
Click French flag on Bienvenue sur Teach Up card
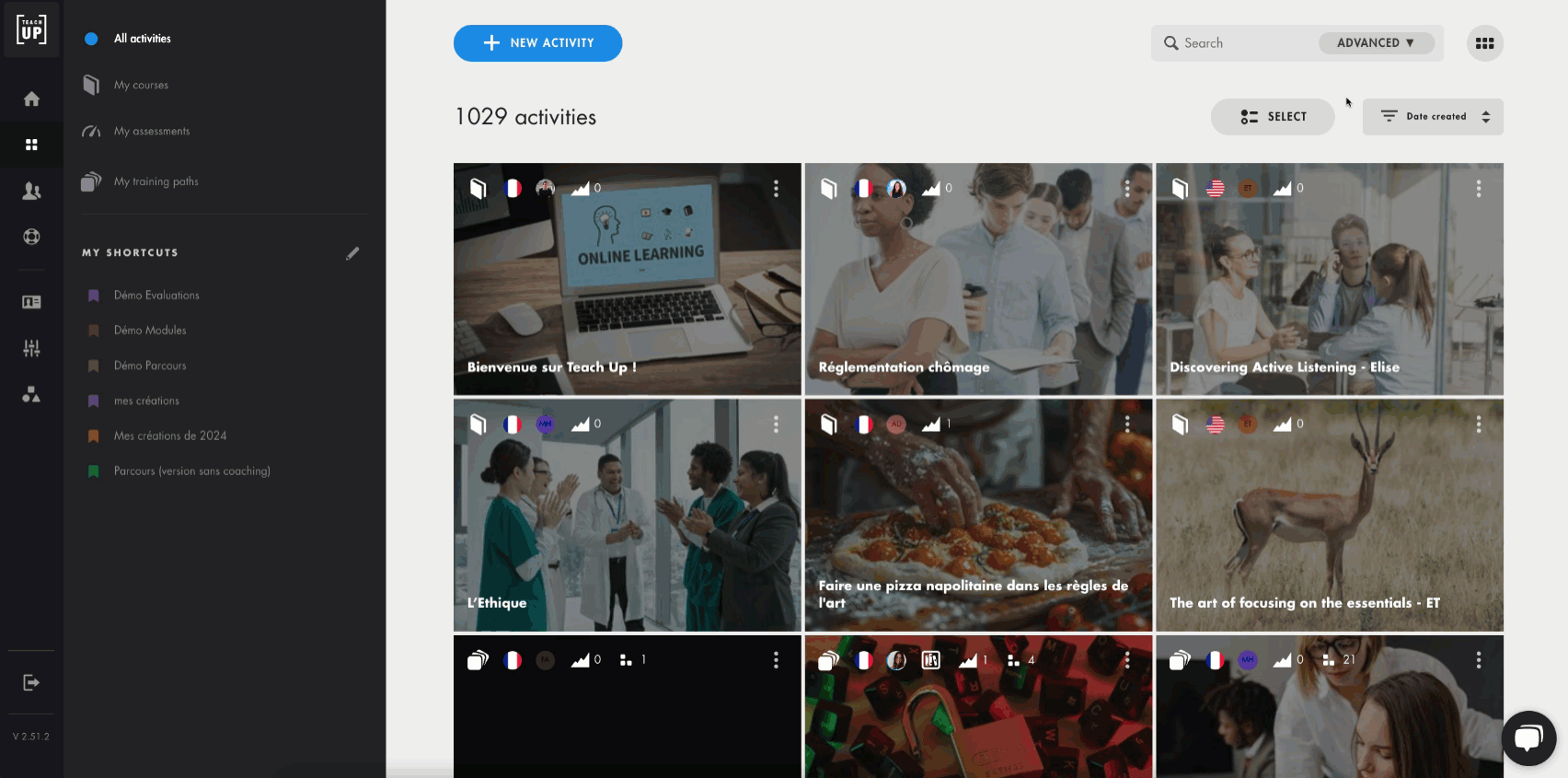coord(513,188)
